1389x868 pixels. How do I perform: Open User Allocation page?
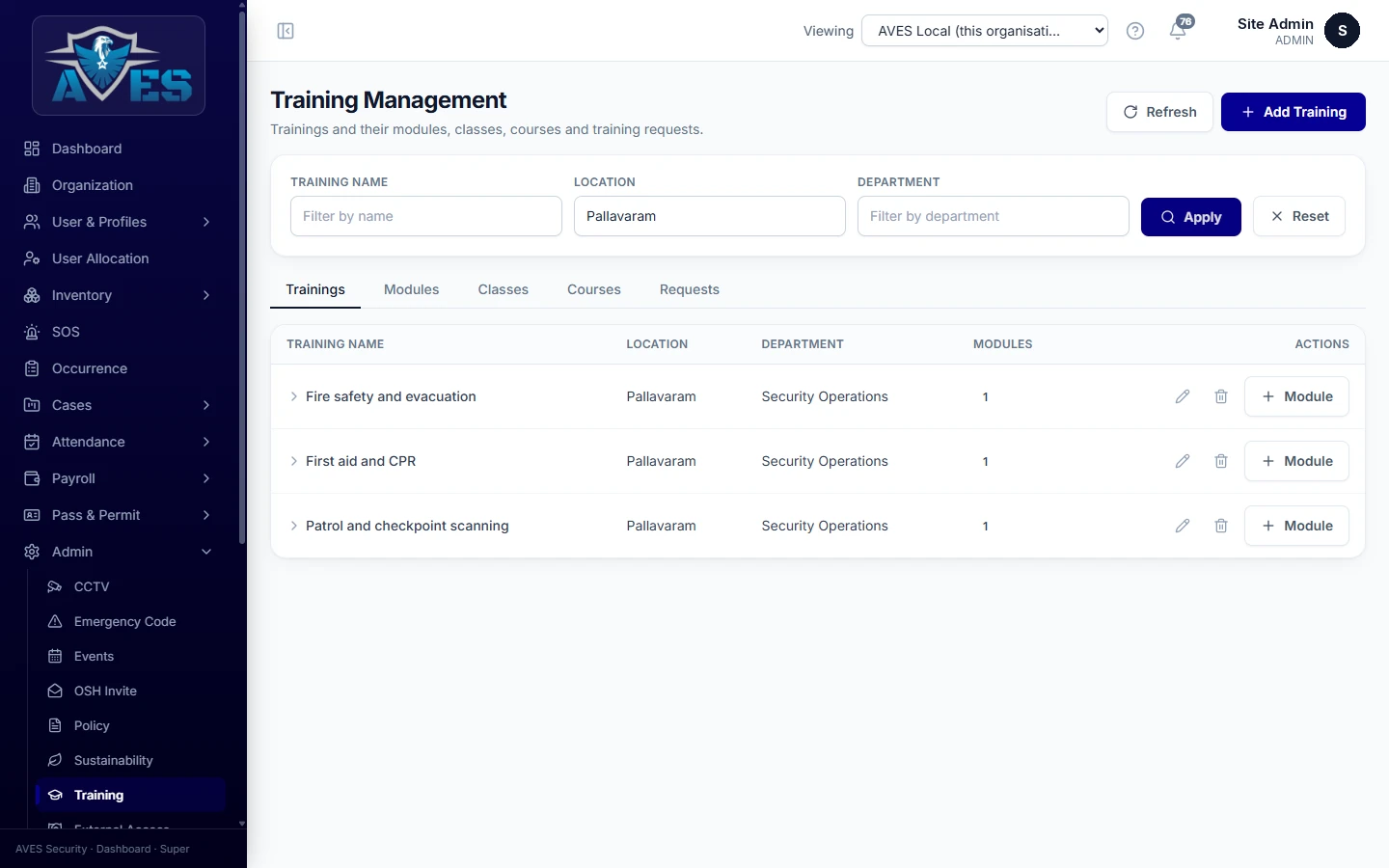click(x=119, y=258)
